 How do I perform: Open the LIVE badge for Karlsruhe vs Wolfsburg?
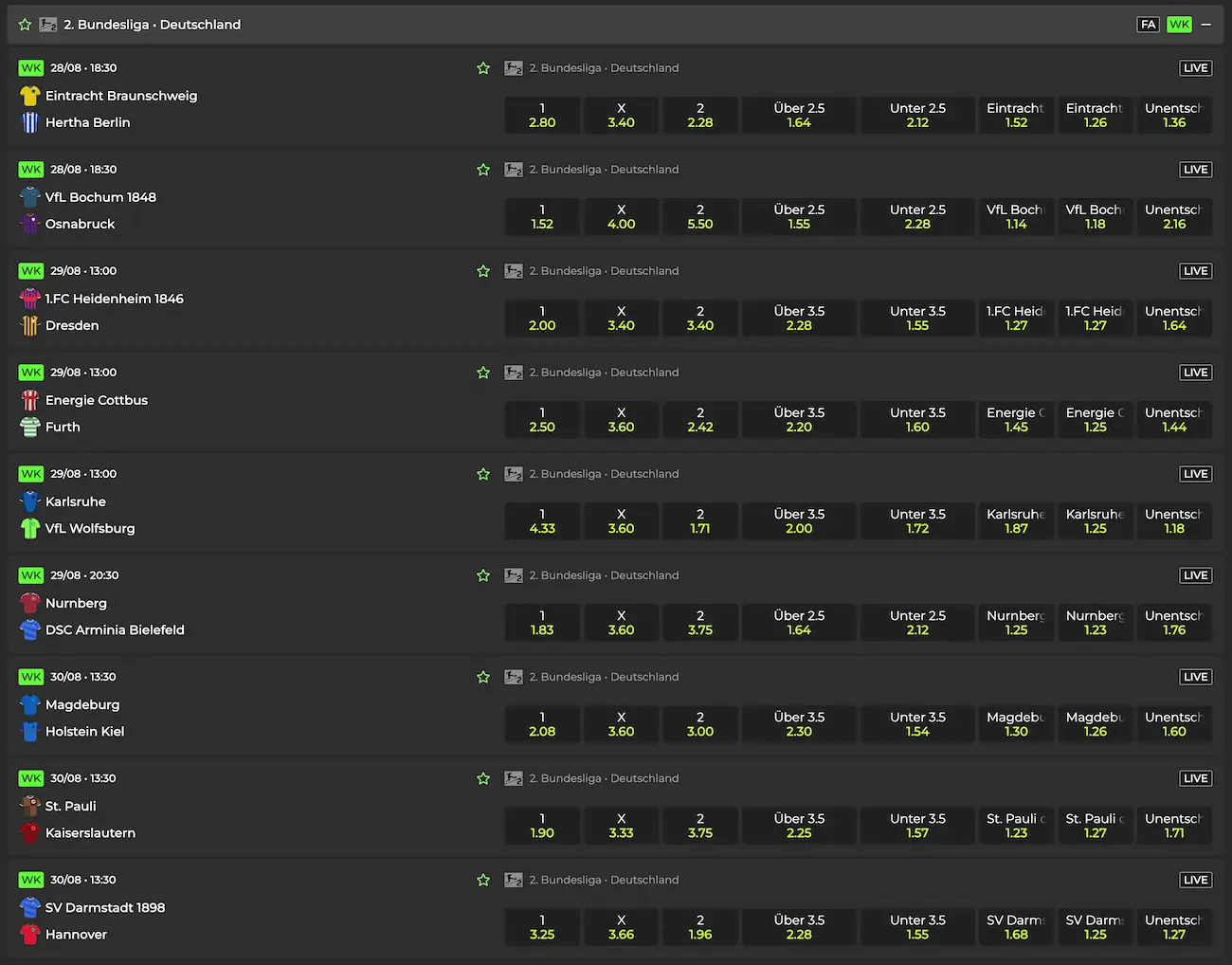pos(1196,474)
